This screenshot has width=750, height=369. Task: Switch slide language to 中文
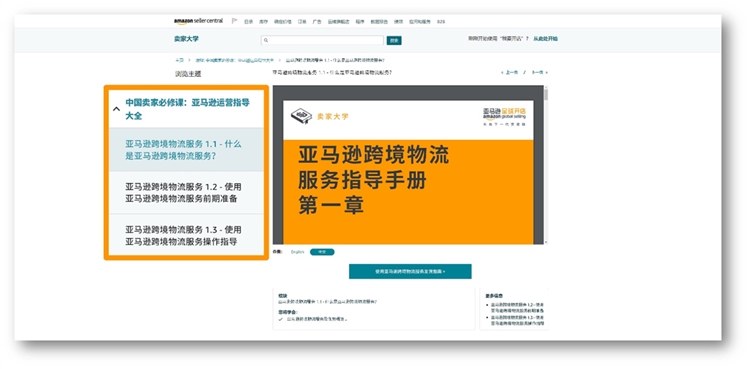click(x=322, y=252)
